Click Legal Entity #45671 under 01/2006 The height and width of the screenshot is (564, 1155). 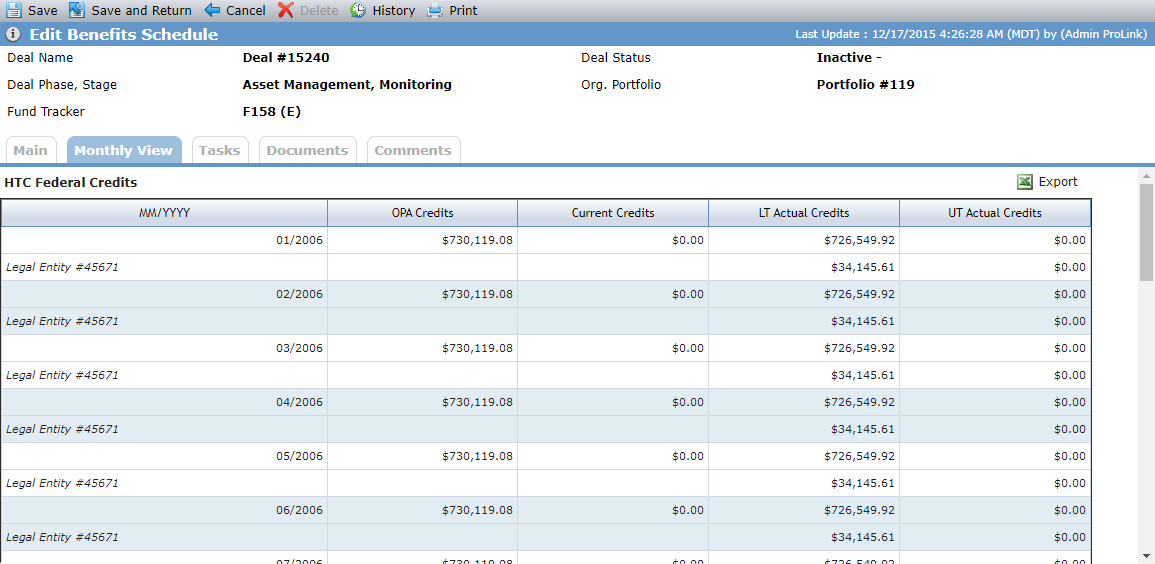coord(62,267)
